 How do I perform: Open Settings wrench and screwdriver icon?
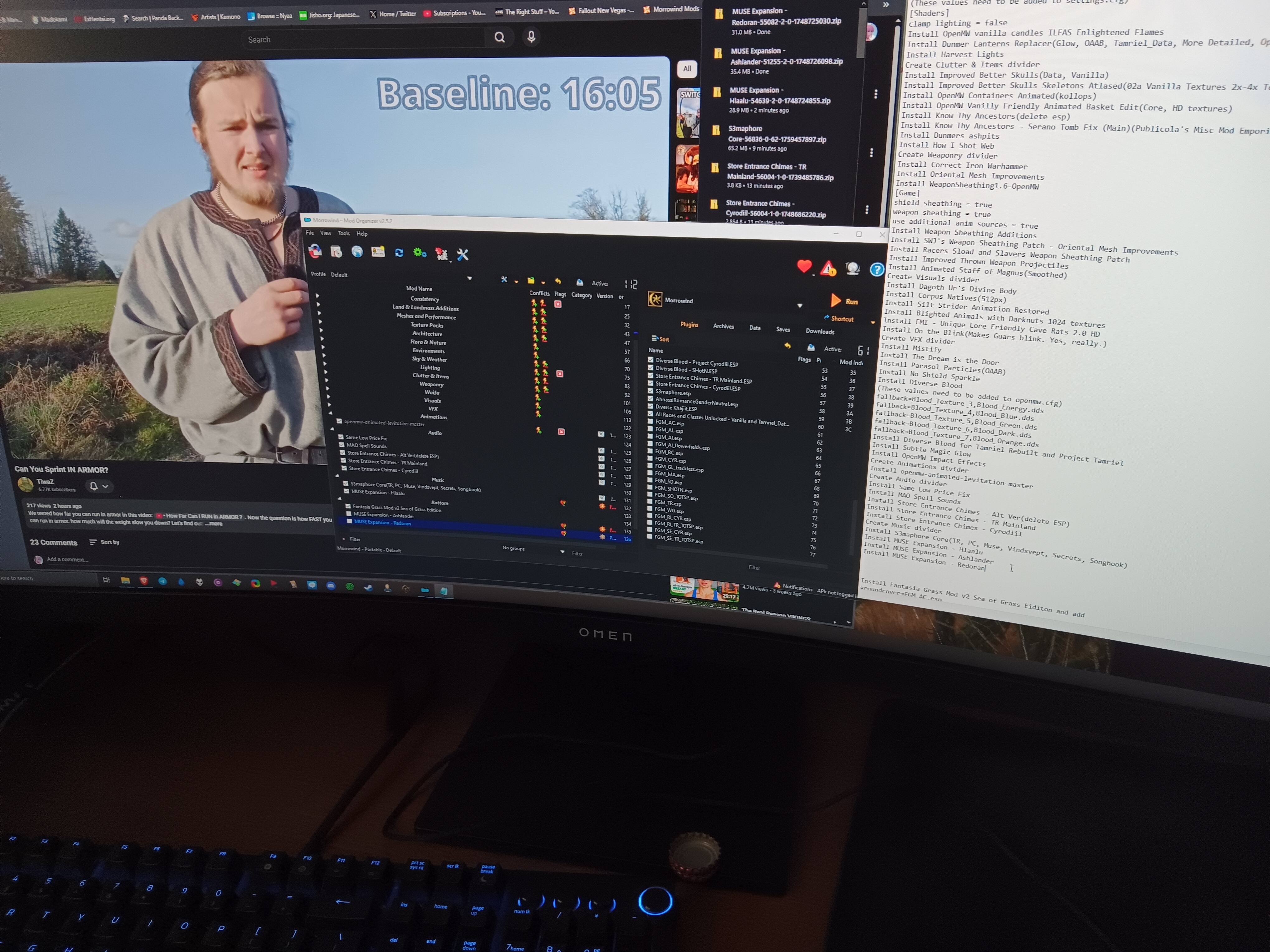click(463, 255)
